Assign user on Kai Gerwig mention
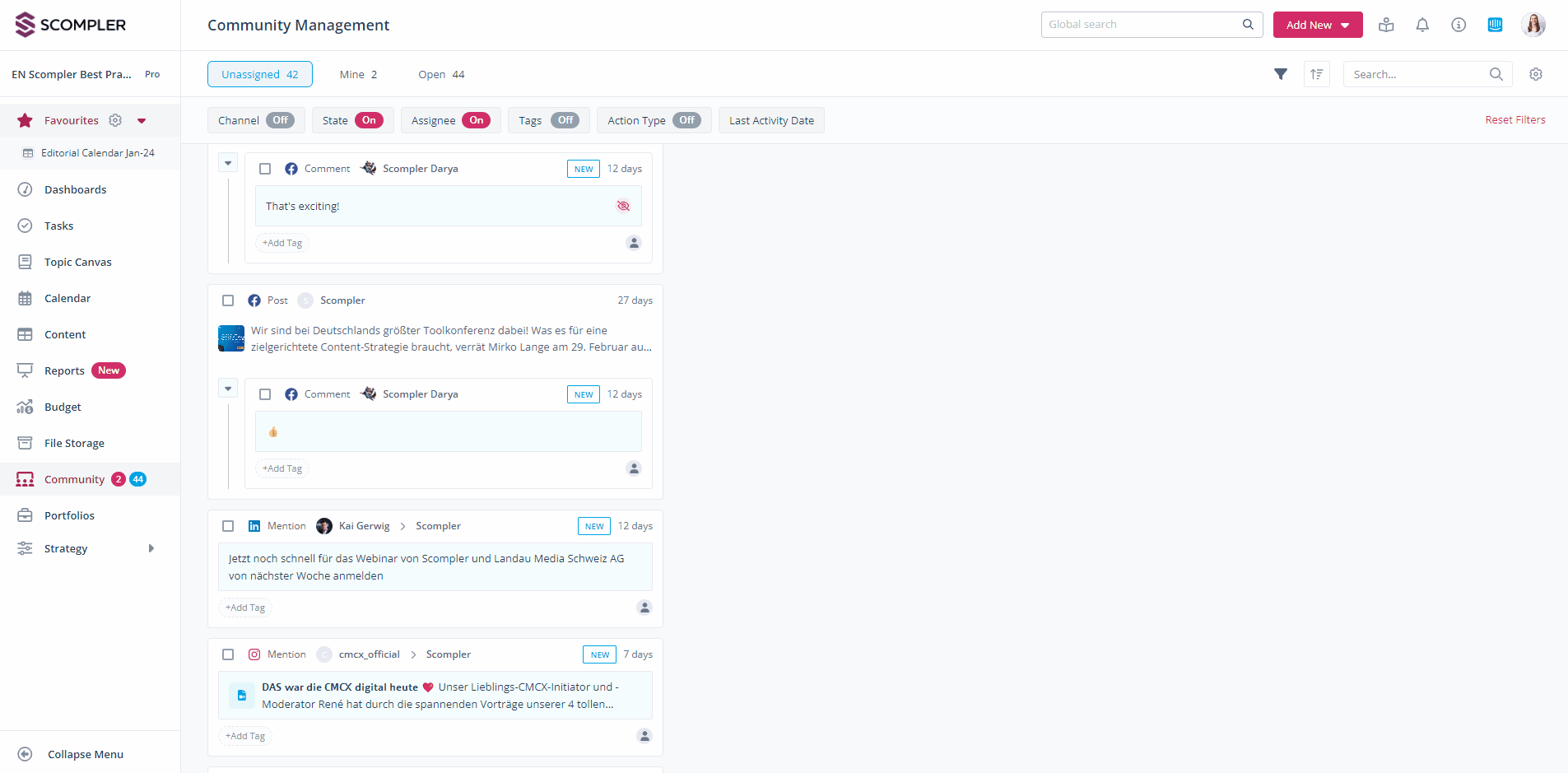The height and width of the screenshot is (773, 1568). pyautogui.click(x=644, y=608)
